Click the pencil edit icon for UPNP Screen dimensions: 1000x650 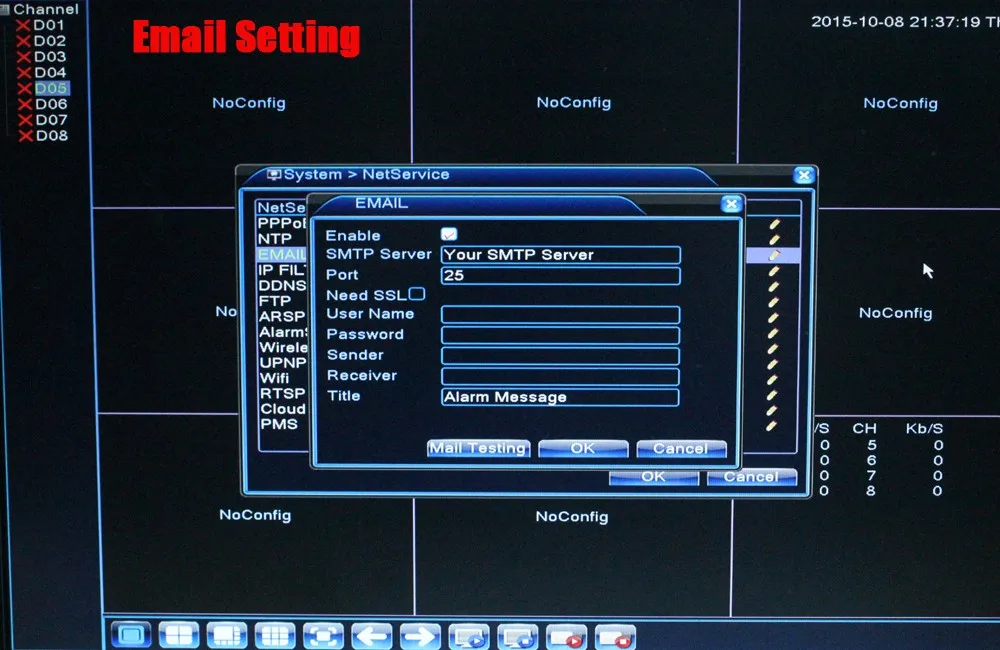(773, 364)
